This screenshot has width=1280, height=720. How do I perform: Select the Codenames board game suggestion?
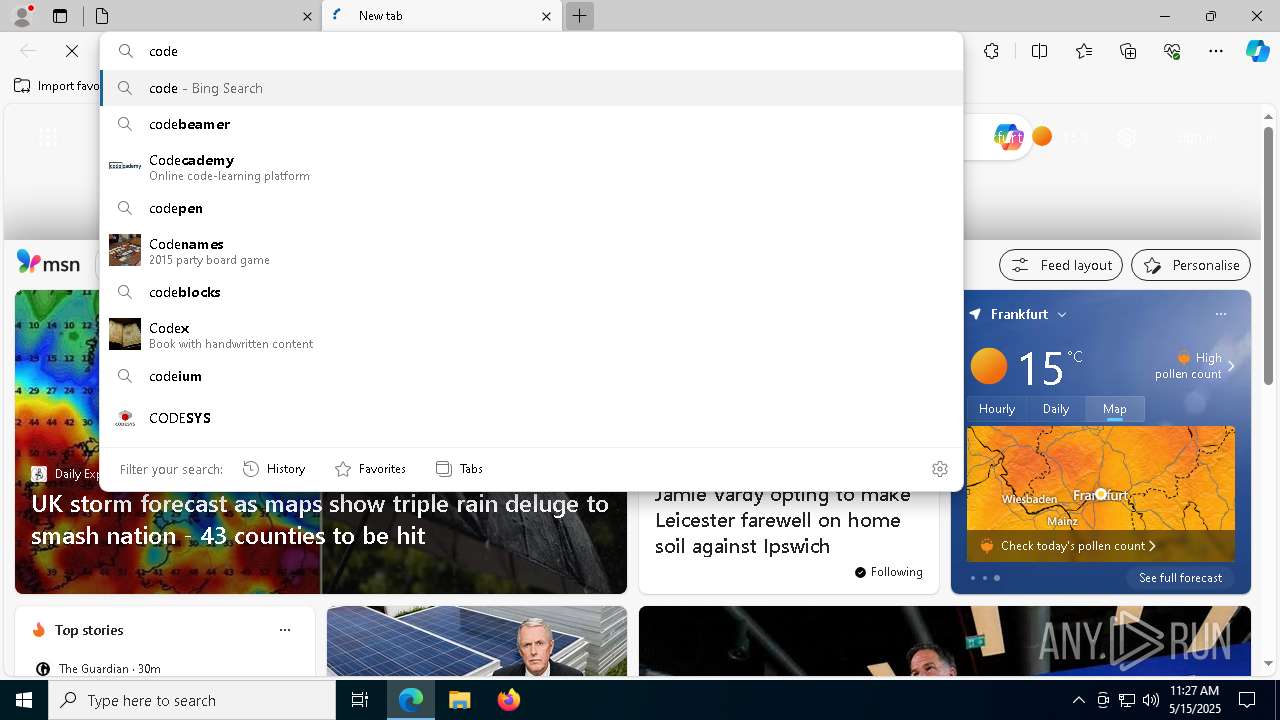coord(531,251)
